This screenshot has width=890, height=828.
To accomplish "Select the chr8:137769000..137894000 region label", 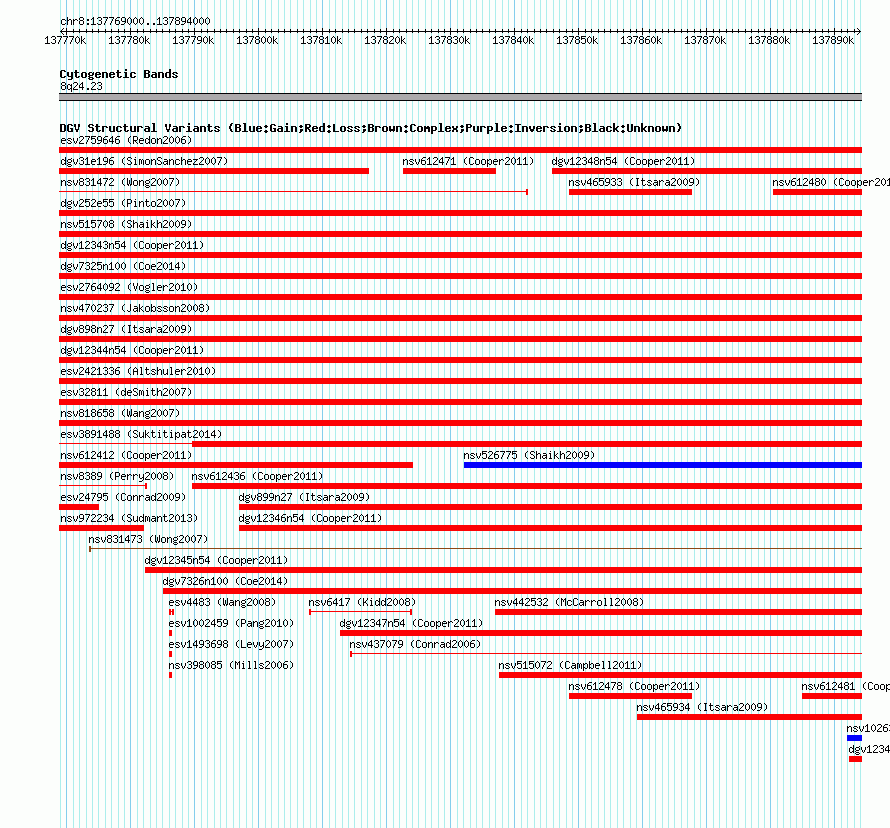I will point(135,21).
